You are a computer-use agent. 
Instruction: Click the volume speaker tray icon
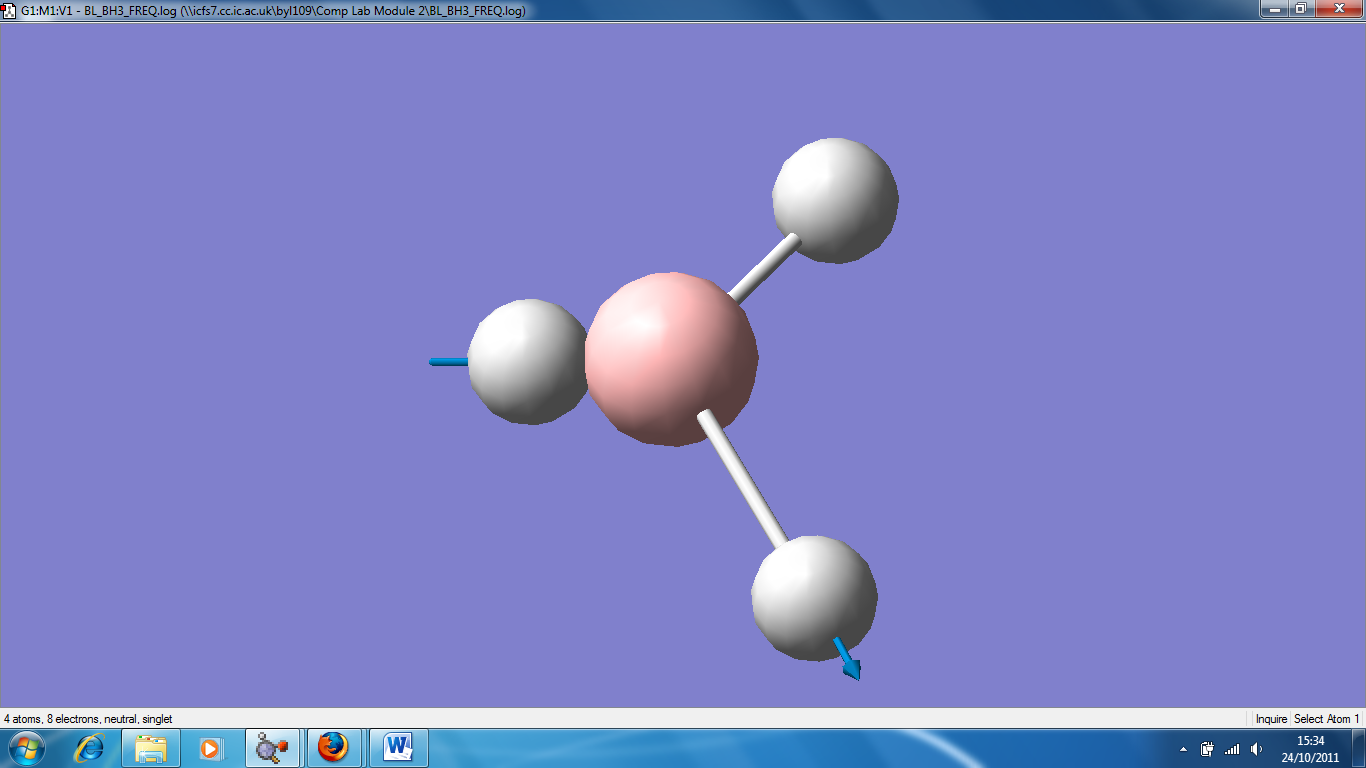tap(1257, 749)
